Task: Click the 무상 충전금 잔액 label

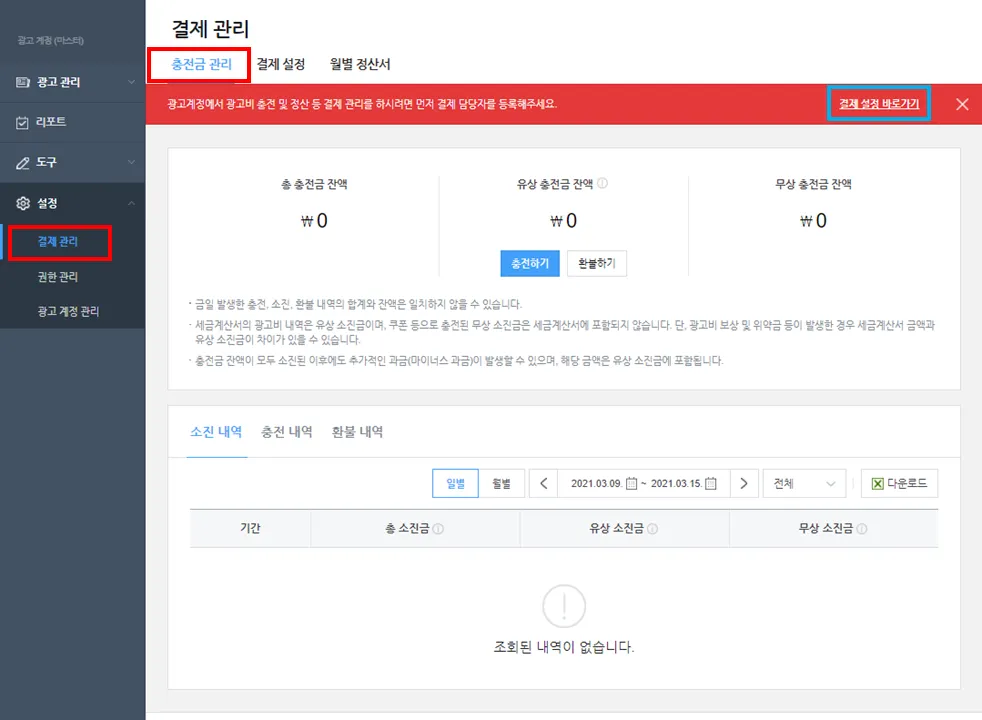Action: click(813, 184)
